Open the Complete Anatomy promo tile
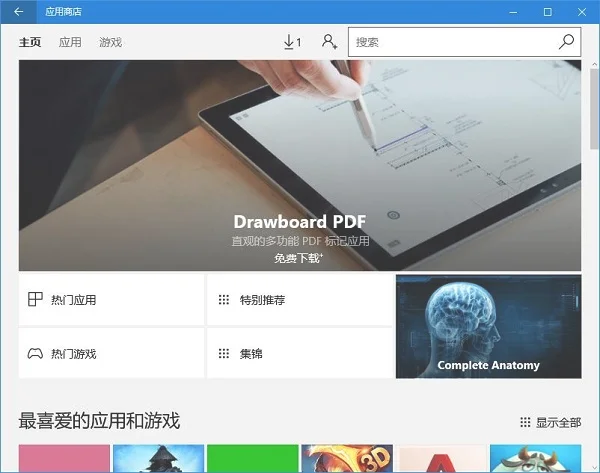The height and width of the screenshot is (473, 600). (x=489, y=326)
